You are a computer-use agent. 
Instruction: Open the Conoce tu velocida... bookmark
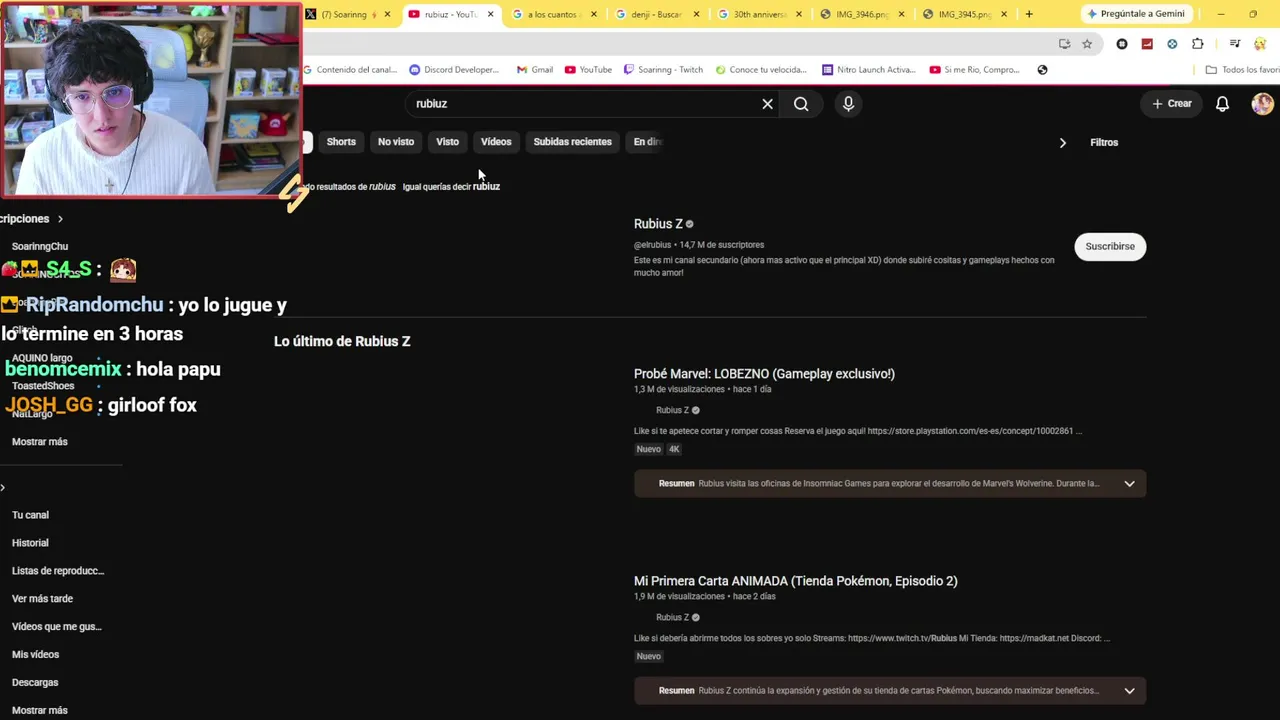(x=760, y=70)
